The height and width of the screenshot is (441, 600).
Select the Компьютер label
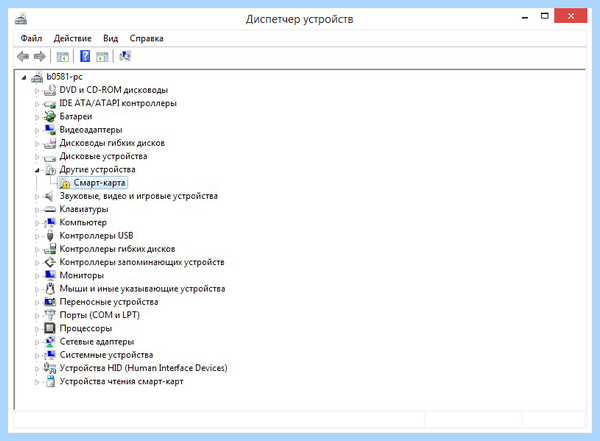83,222
